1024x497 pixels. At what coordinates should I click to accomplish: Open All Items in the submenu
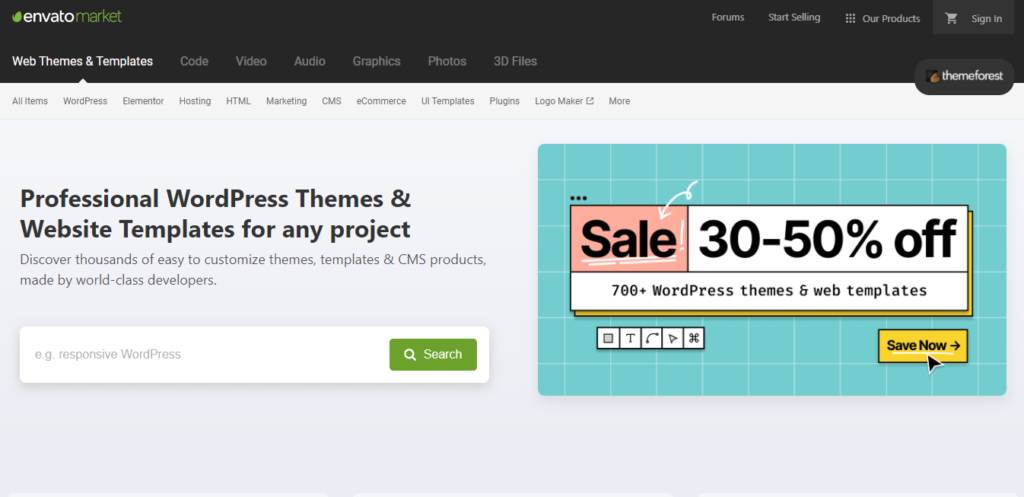click(x=30, y=101)
